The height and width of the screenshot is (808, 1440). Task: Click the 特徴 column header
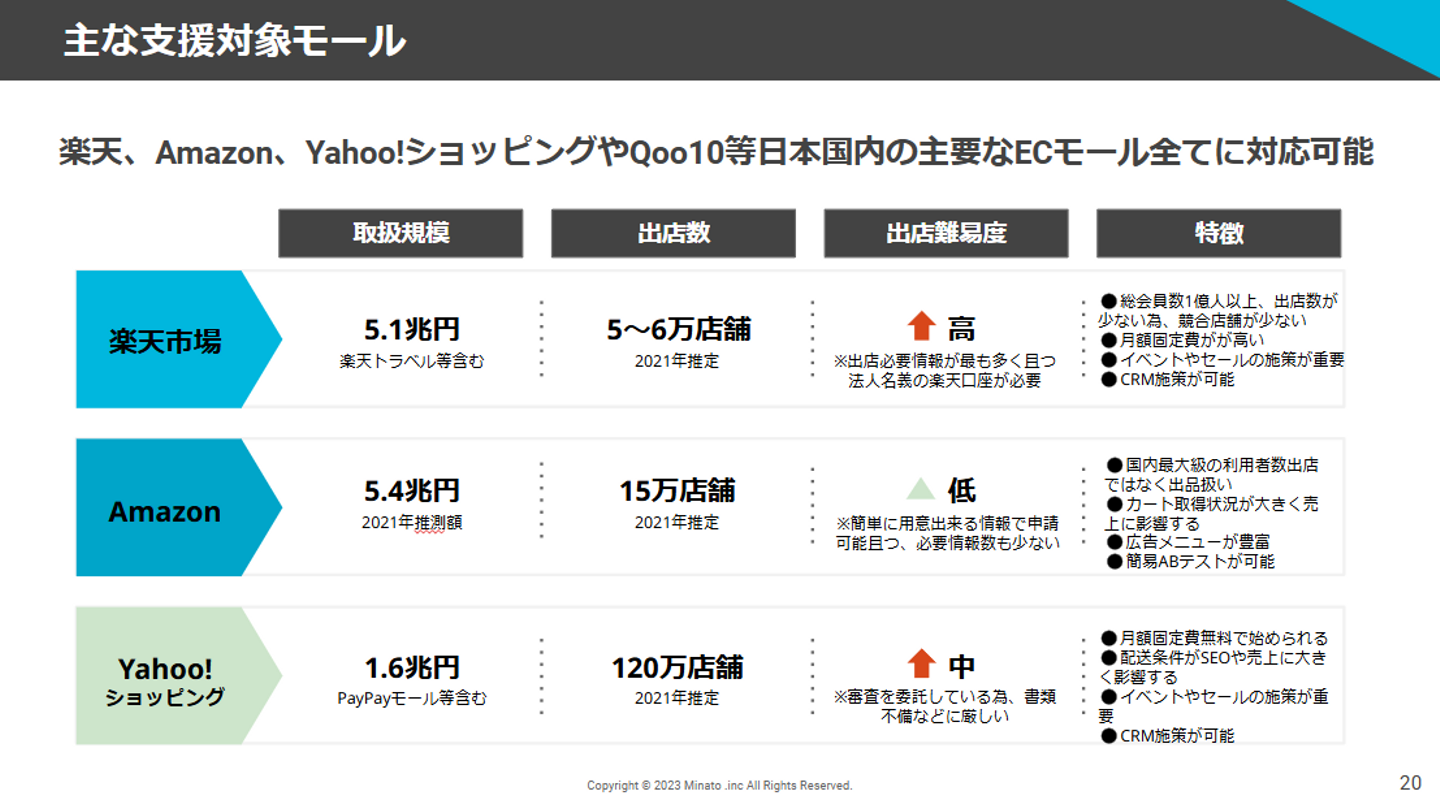pyautogui.click(x=1219, y=233)
